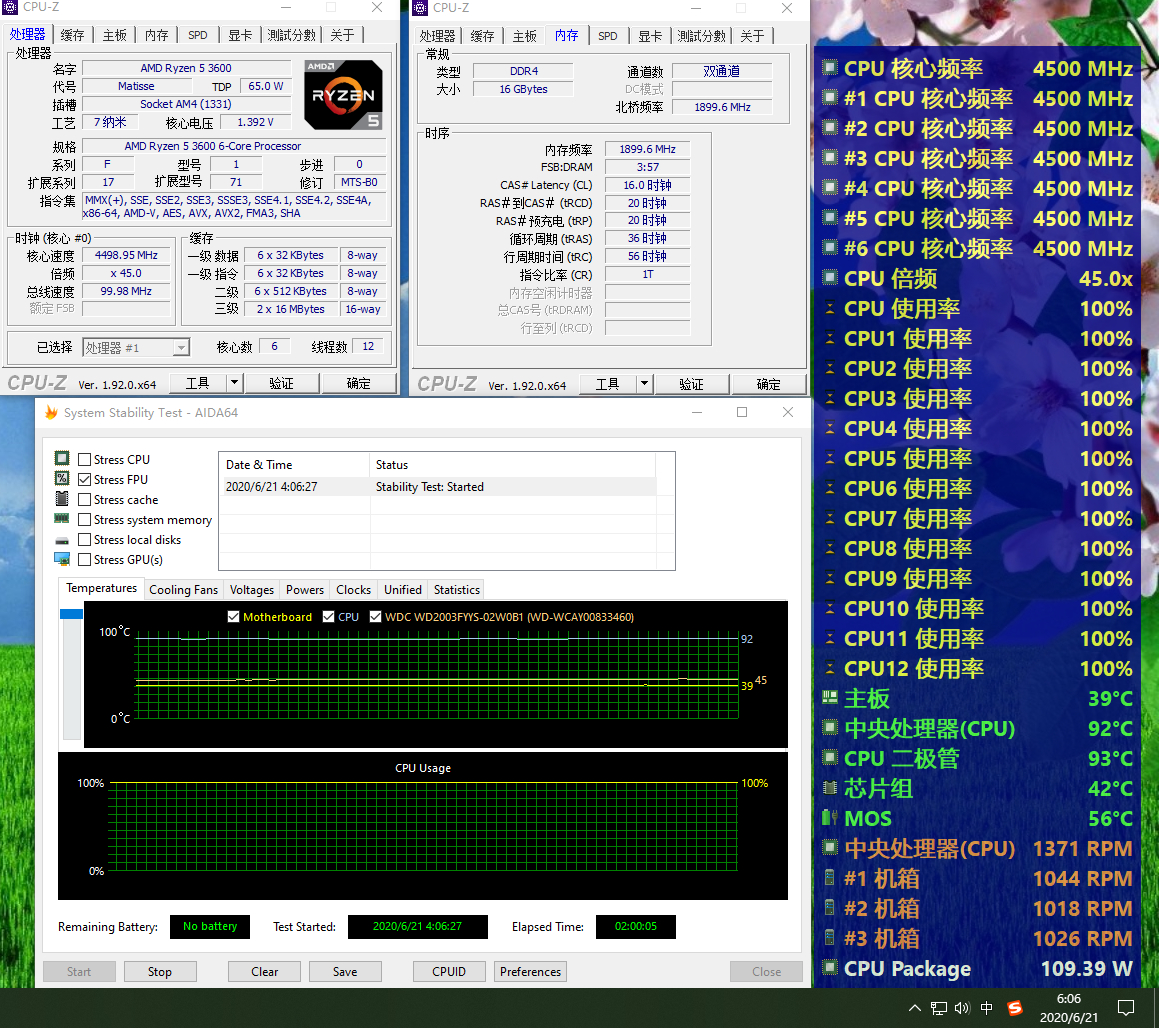Enable Stress local disks checkbox
This screenshot has height=1028, width=1159.
pyautogui.click(x=84, y=539)
